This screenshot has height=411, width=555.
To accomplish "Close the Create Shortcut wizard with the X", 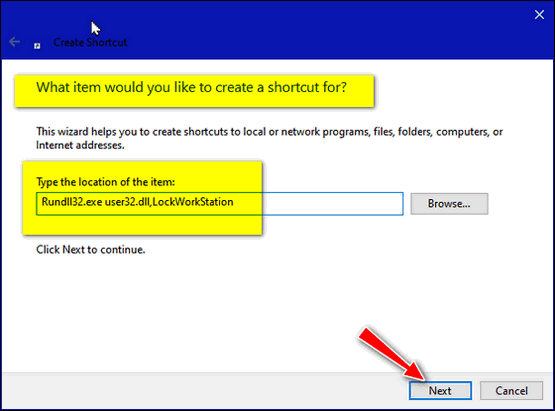I will click(539, 15).
